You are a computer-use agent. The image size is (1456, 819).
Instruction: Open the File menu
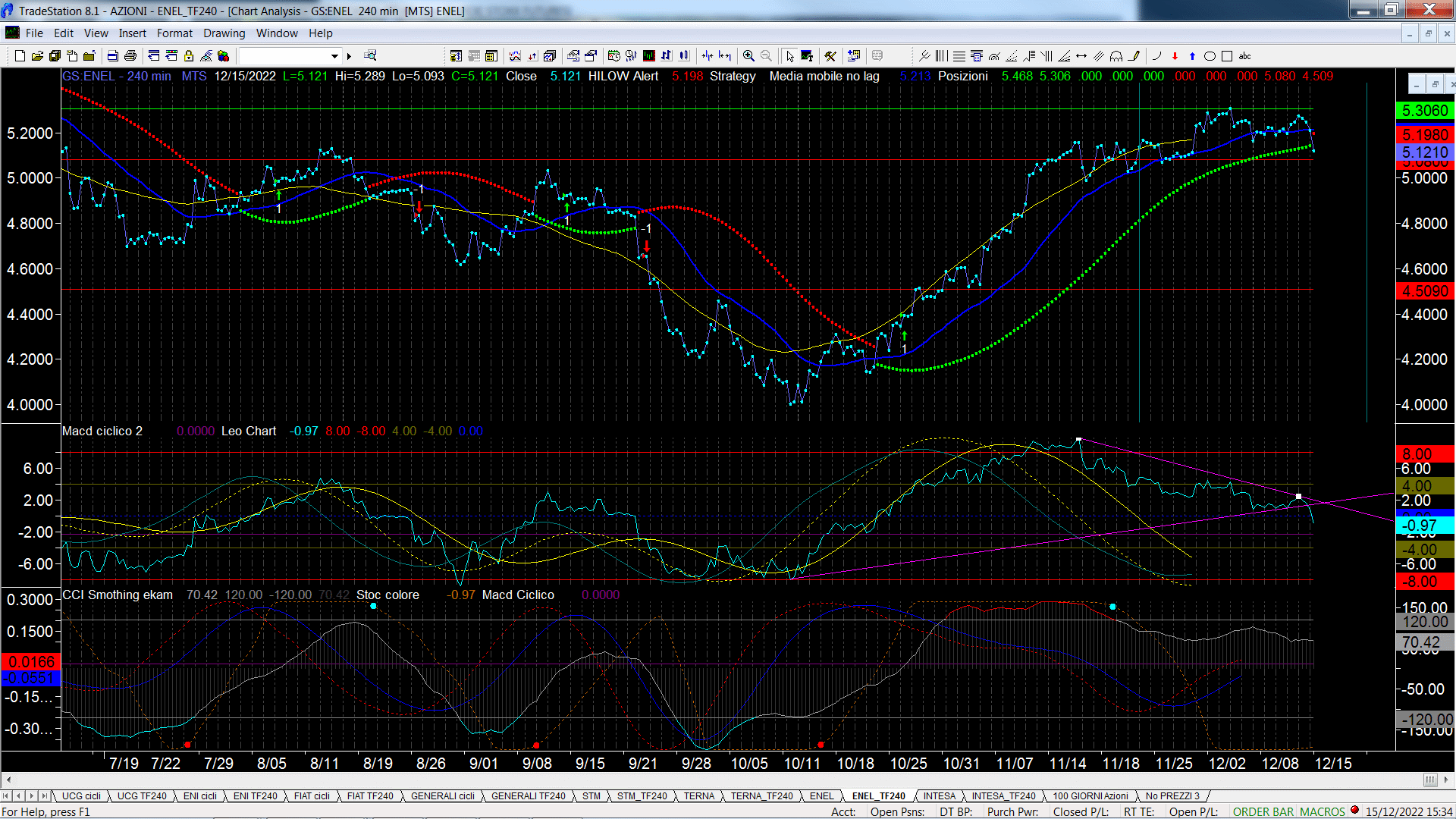34,33
